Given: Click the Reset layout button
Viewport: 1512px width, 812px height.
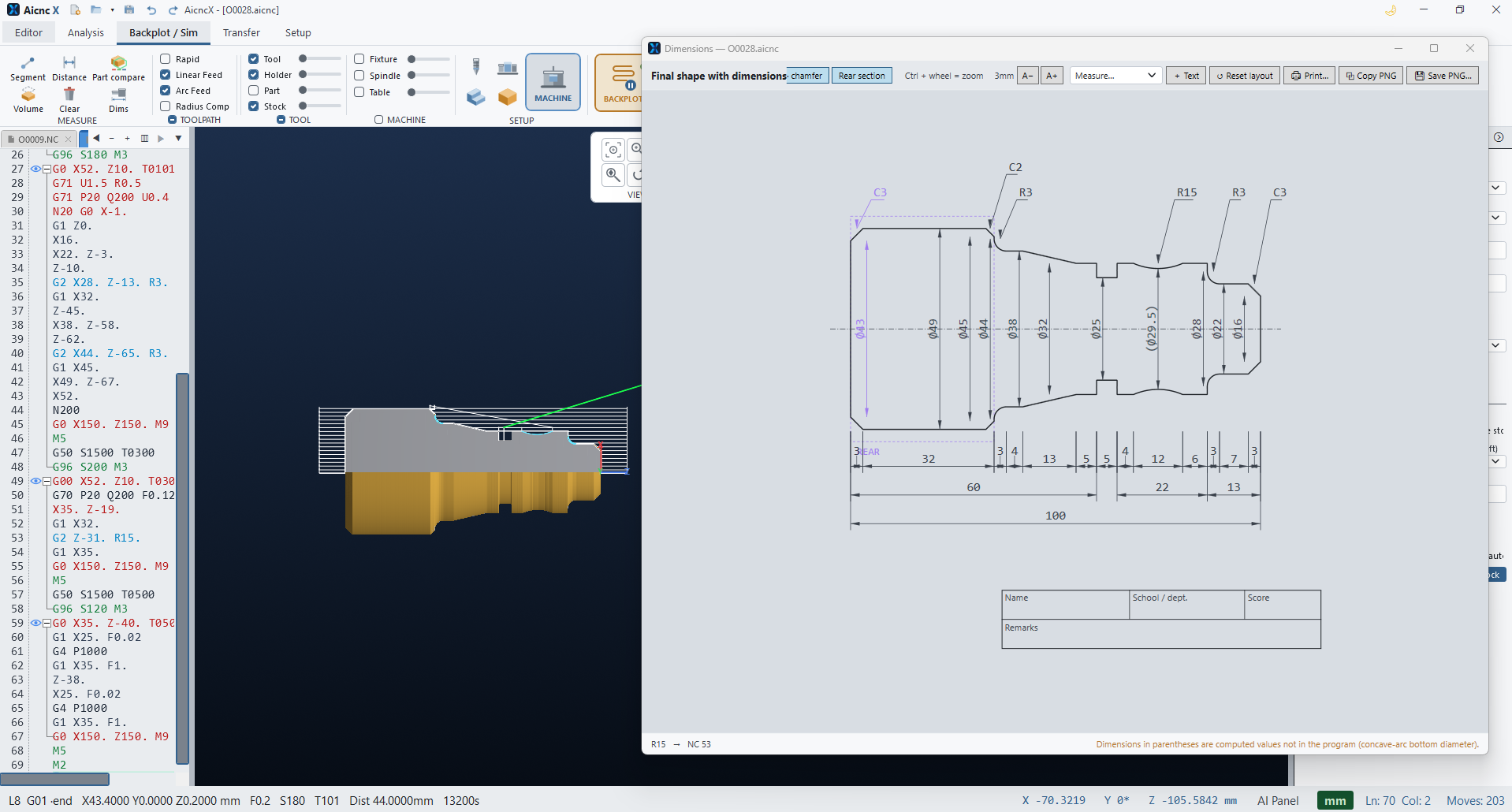Looking at the screenshot, I should point(1245,76).
